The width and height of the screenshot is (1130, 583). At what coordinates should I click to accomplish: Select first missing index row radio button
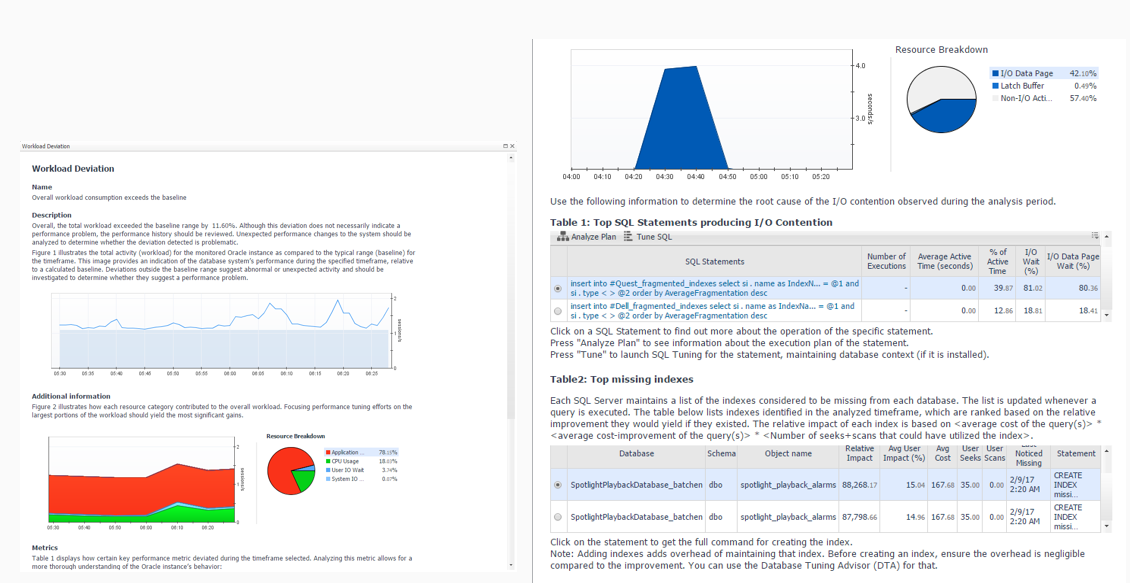pyautogui.click(x=558, y=485)
